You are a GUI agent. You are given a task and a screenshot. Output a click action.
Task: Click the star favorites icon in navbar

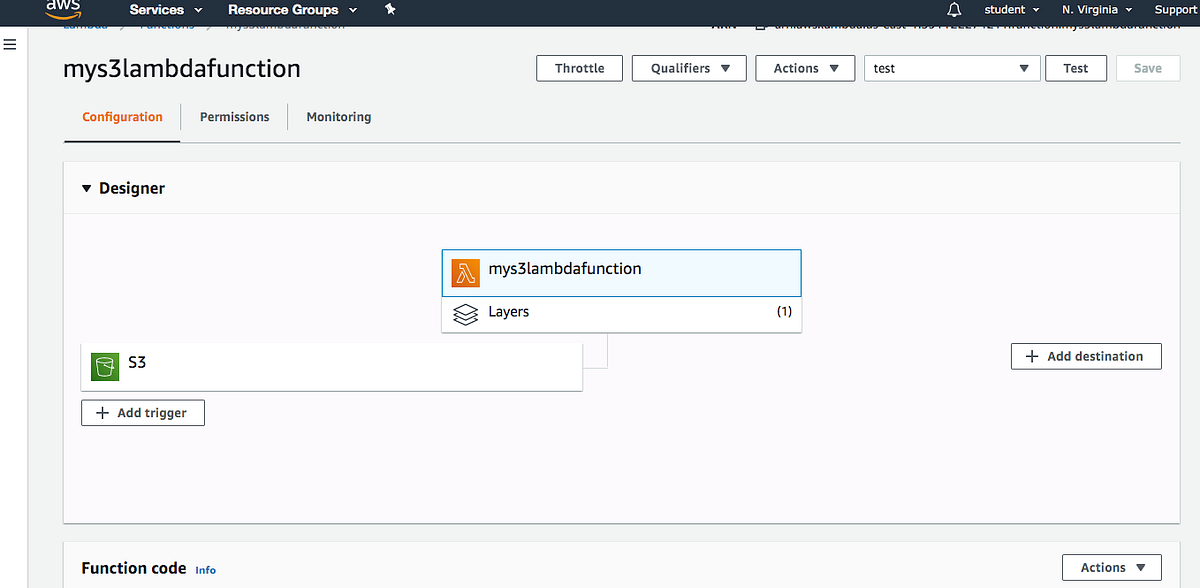[x=390, y=10]
